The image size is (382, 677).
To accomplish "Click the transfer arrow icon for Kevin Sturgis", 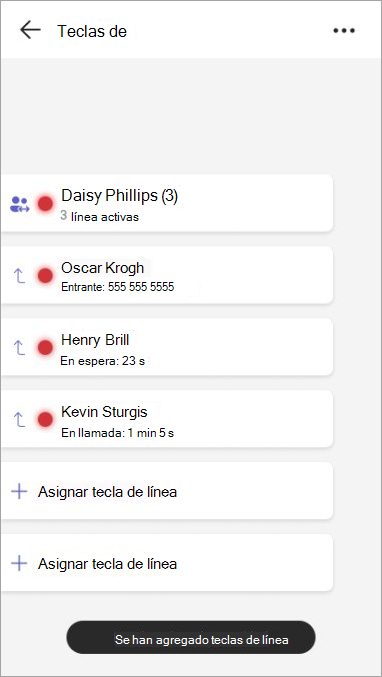I will coord(19,419).
